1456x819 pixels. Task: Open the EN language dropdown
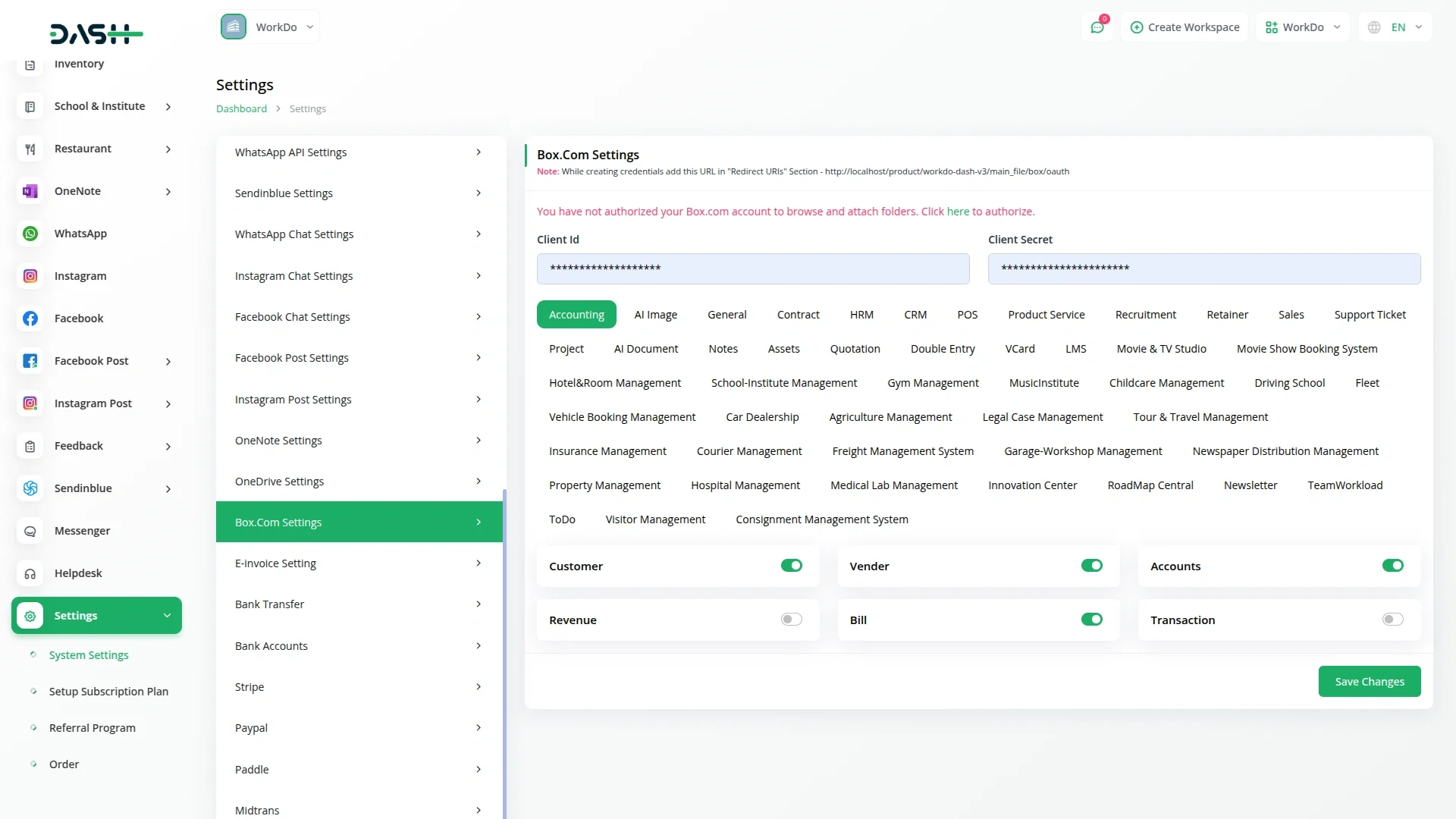click(x=1397, y=27)
